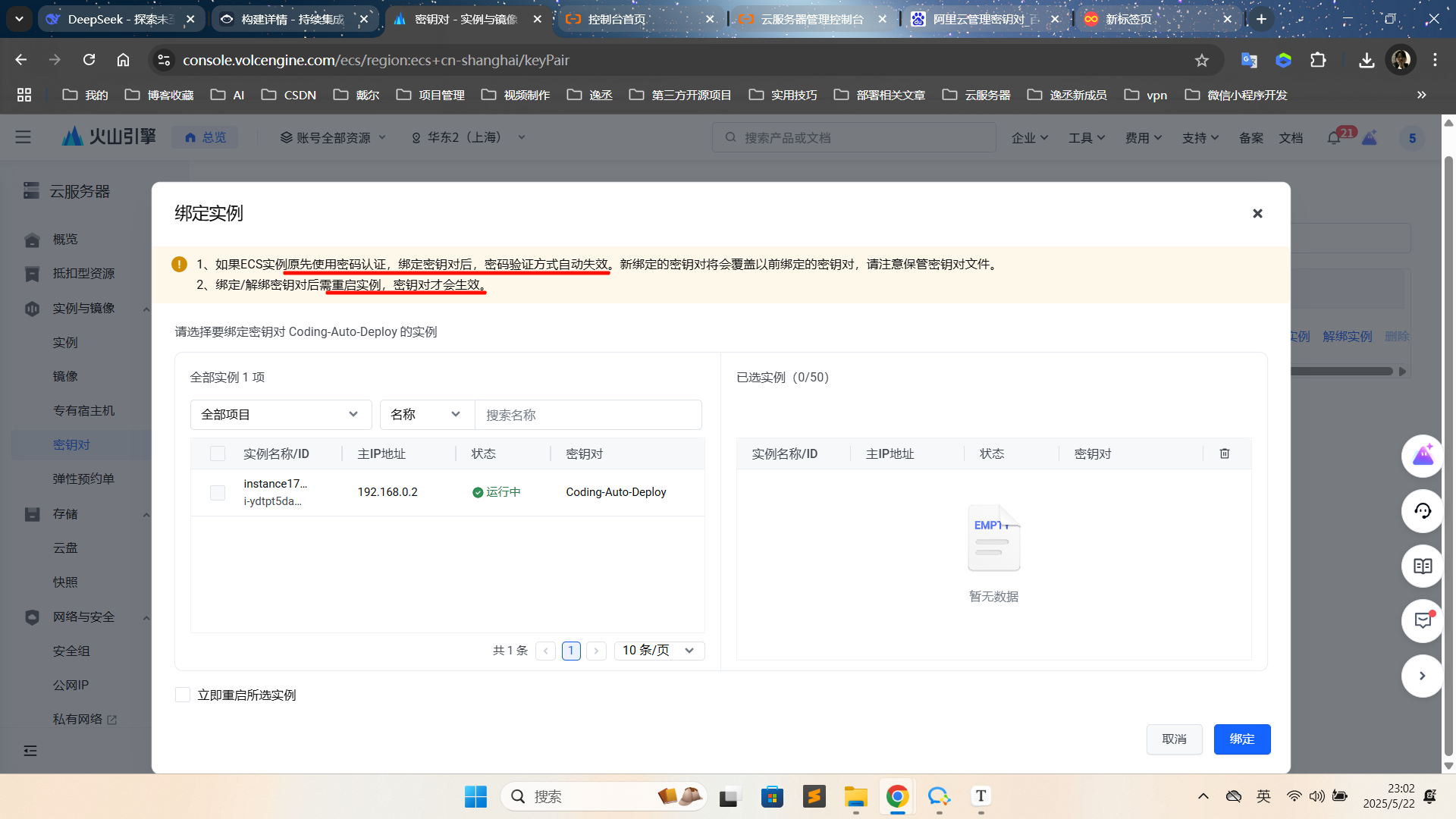
Task: Collapse 实例与镜像 sidebar section
Action: click(146, 309)
